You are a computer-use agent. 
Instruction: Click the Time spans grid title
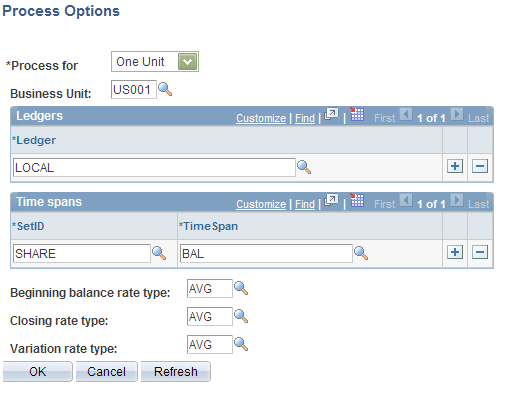pyautogui.click(x=49, y=202)
